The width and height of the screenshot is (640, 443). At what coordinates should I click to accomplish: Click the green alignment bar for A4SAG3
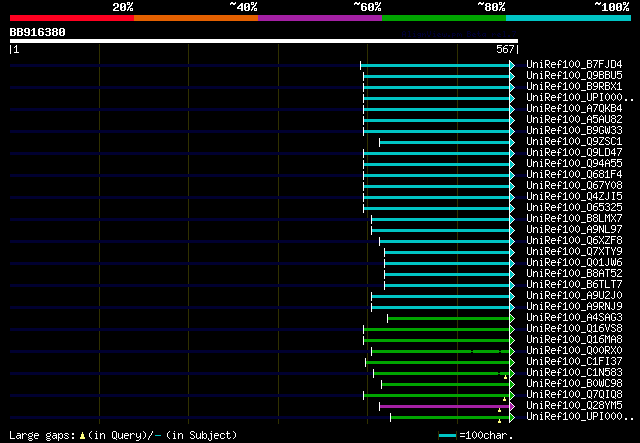[x=449, y=319]
